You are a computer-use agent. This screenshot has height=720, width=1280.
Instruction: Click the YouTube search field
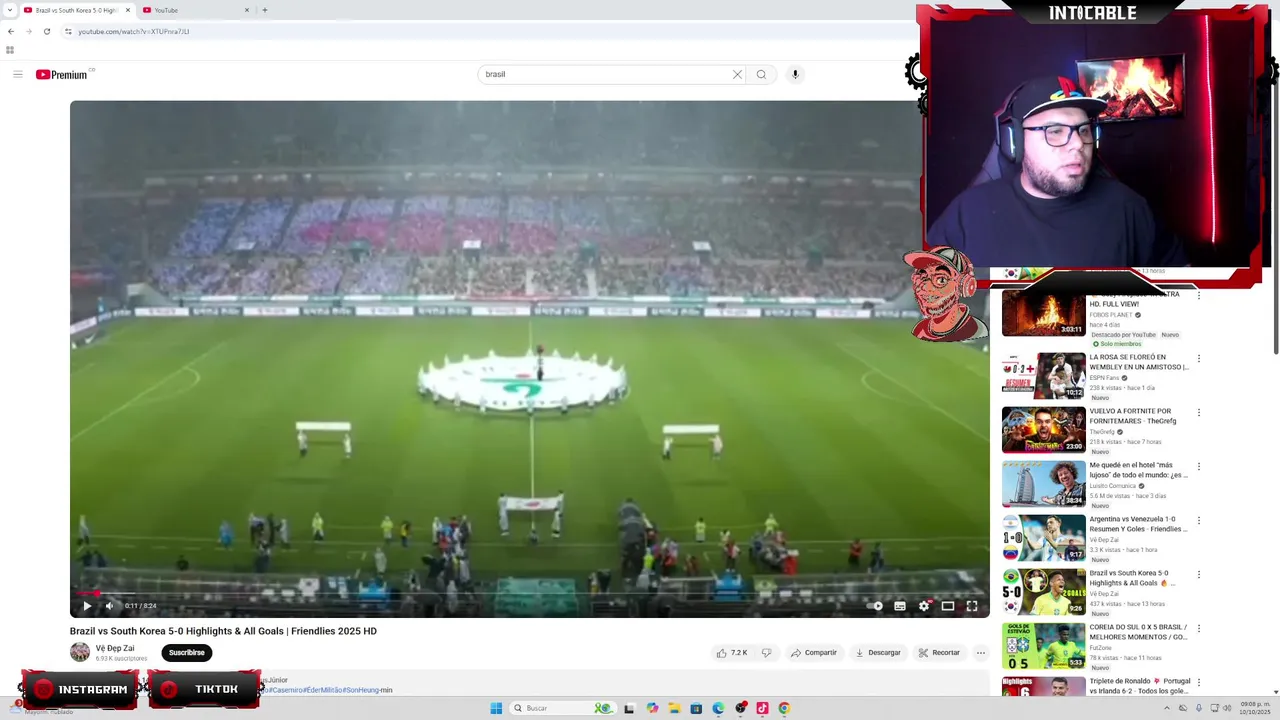(x=605, y=74)
